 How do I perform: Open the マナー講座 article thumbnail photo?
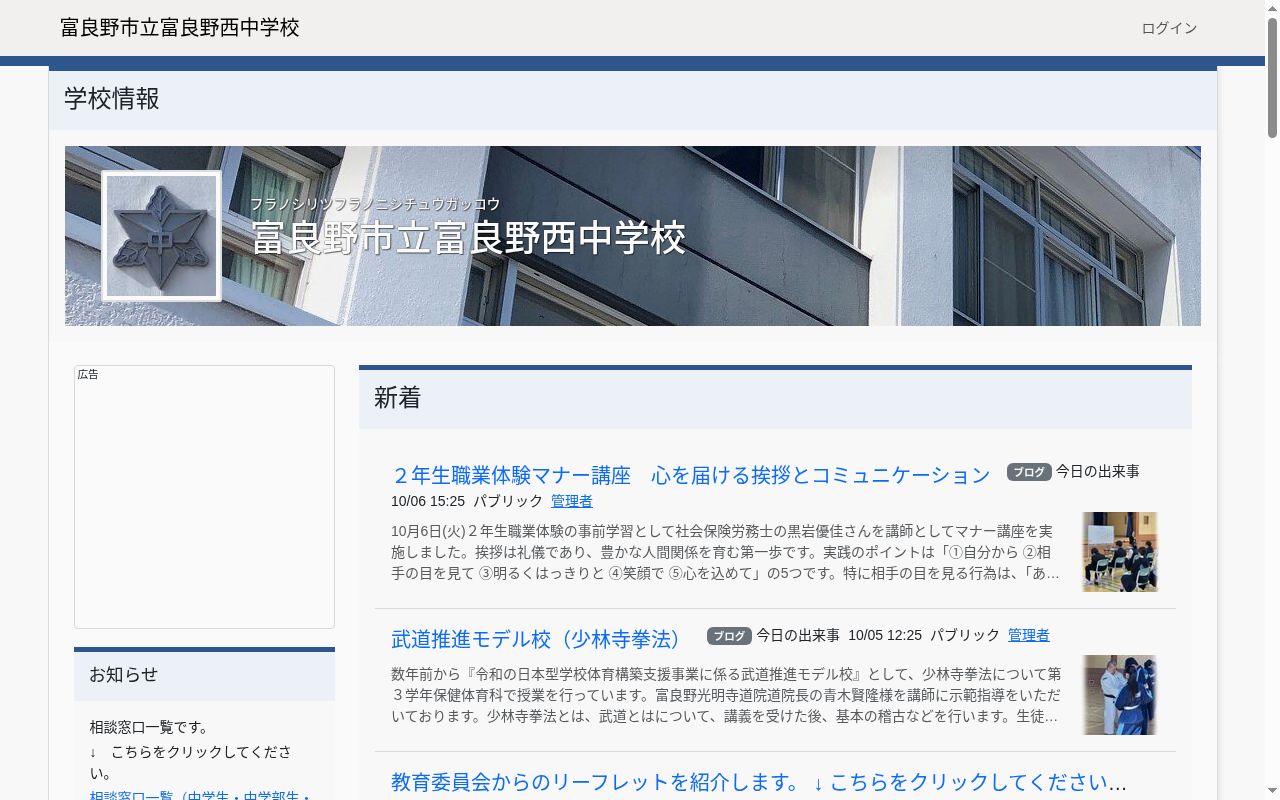click(x=1120, y=552)
